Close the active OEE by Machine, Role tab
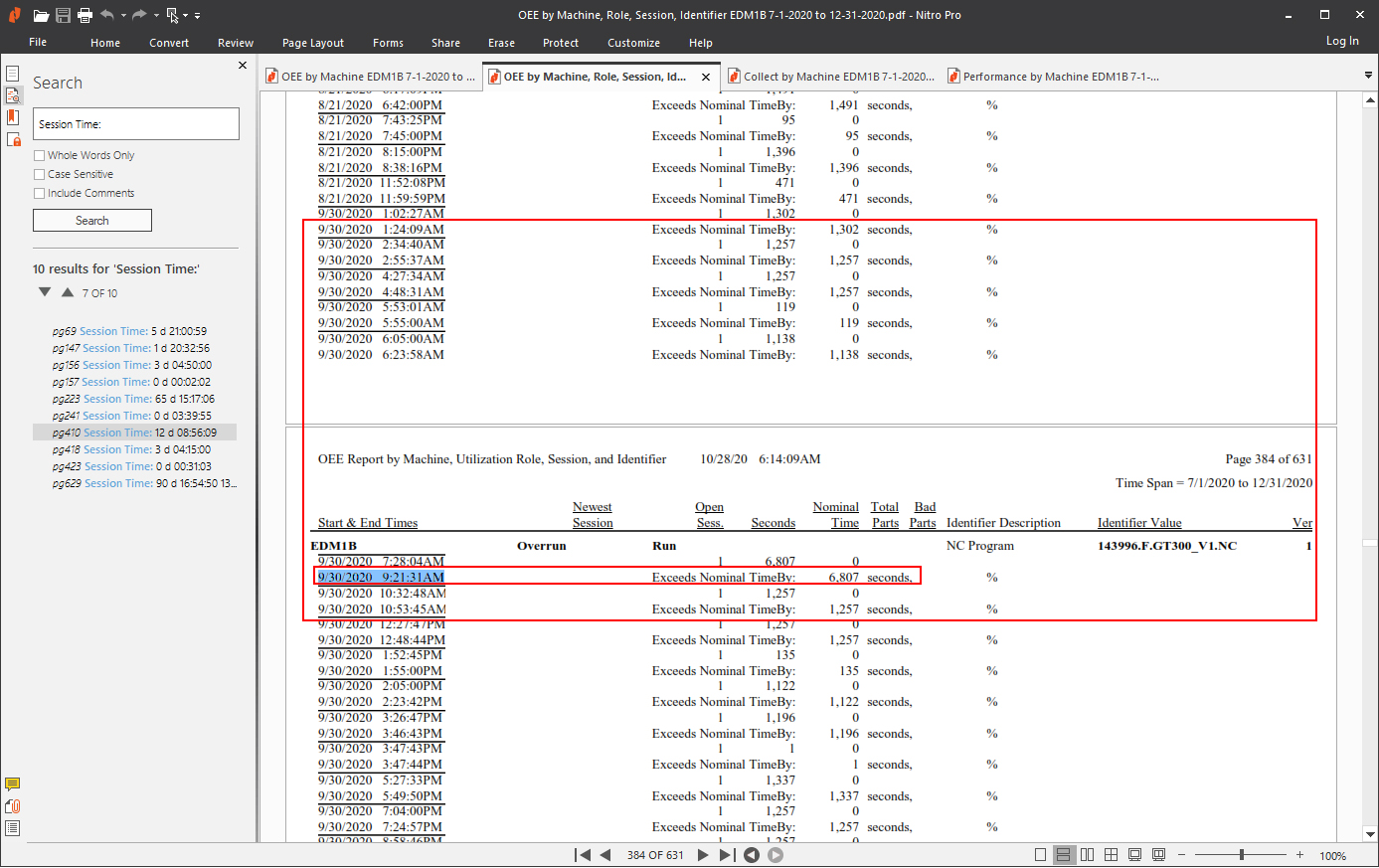Image resolution: width=1379 pixels, height=868 pixels. (x=706, y=77)
